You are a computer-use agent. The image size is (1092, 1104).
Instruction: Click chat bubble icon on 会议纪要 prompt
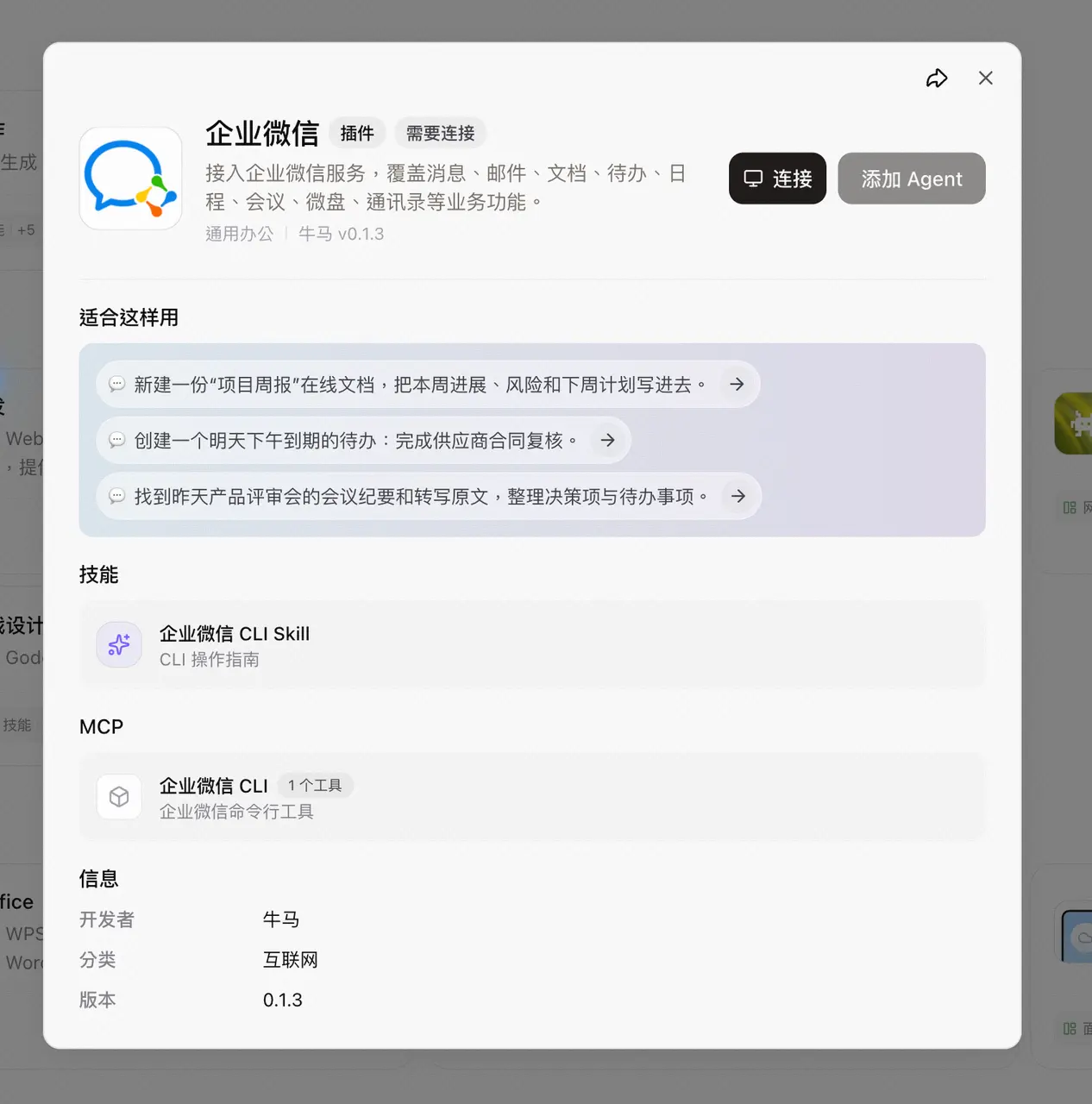[117, 497]
